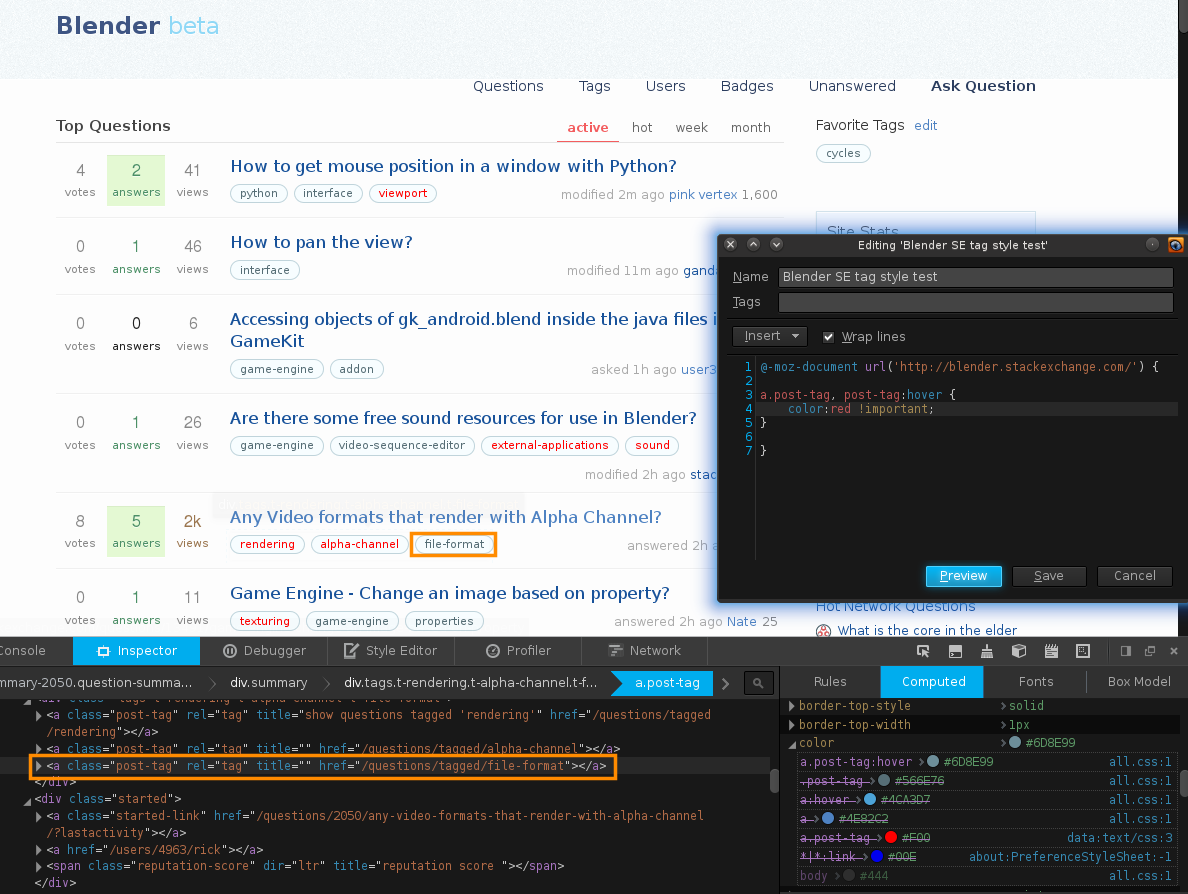1188x894 pixels.
Task: Open the Scratchpad notepad icon
Action: tap(1051, 651)
